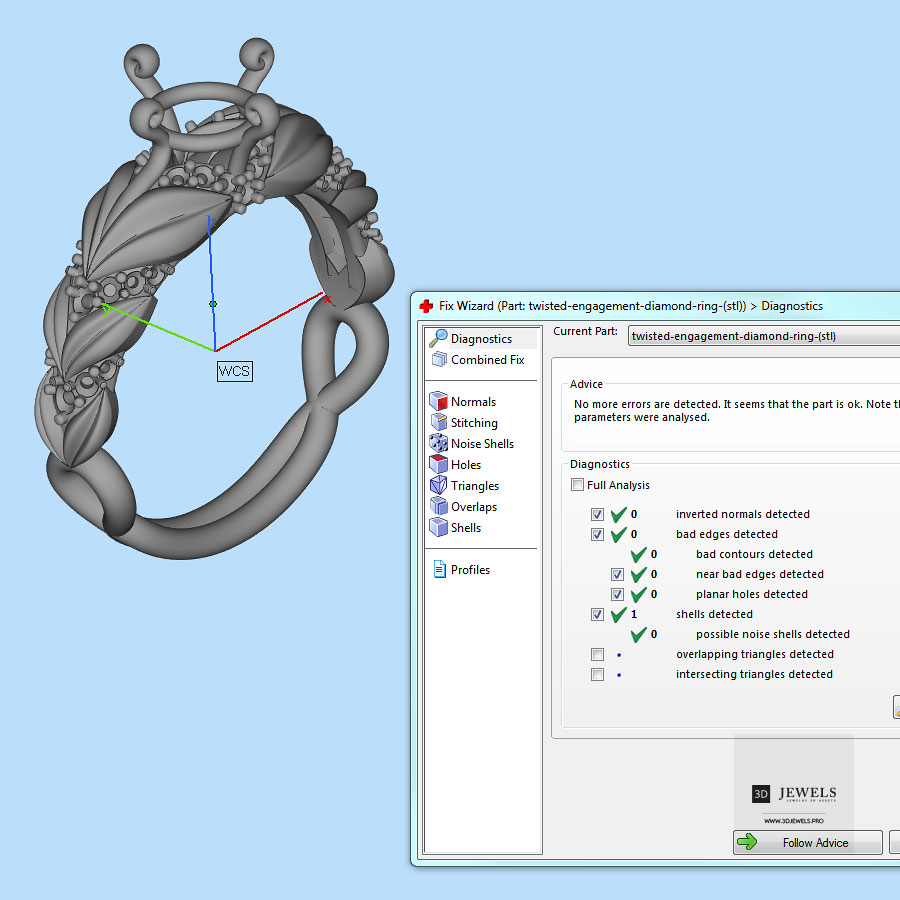The height and width of the screenshot is (900, 900).
Task: Click the green check next to bad contours
Action: (638, 554)
